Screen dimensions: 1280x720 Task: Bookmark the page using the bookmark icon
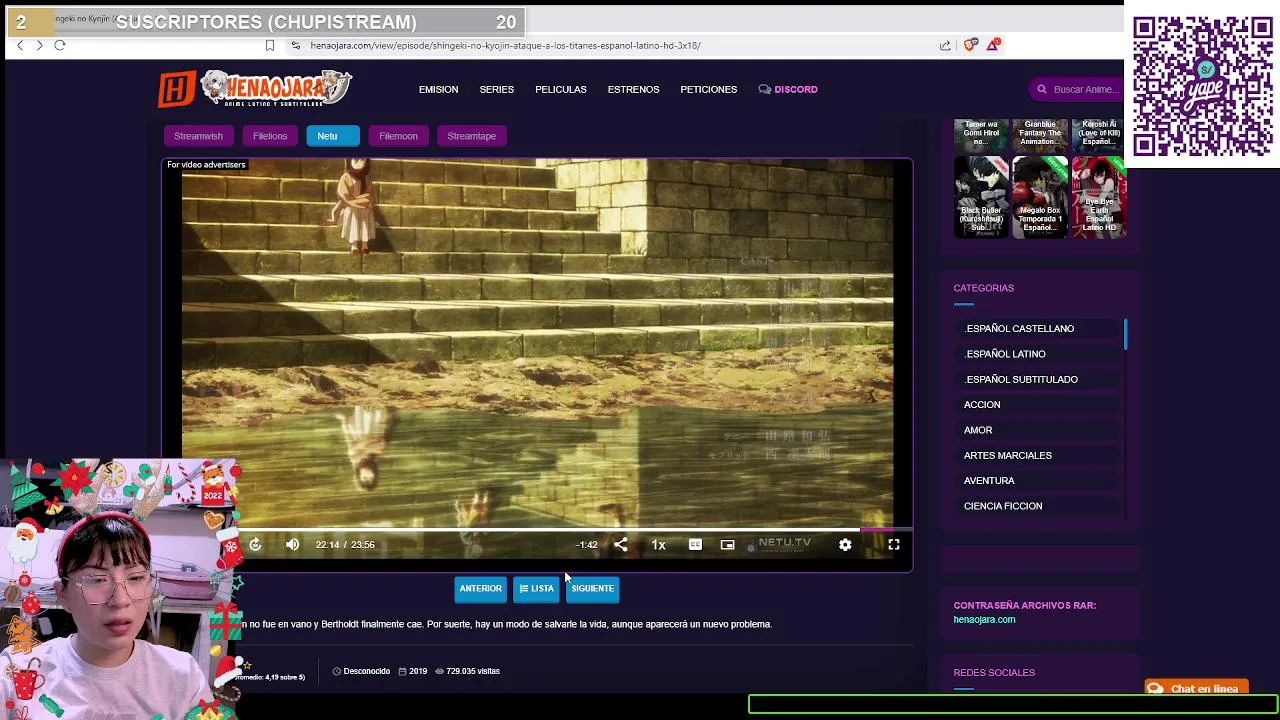click(269, 45)
